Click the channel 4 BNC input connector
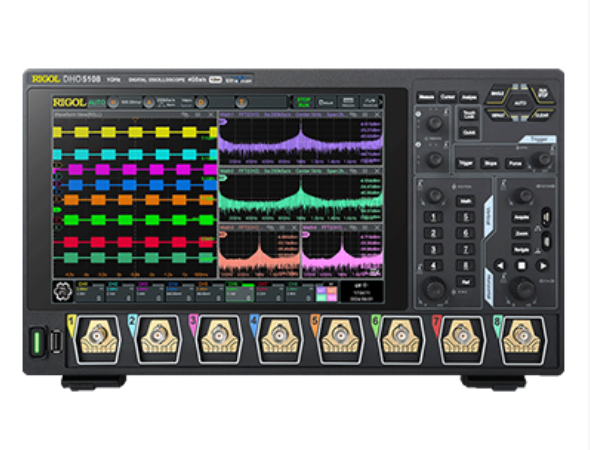This screenshot has width=590, height=450. [280, 336]
